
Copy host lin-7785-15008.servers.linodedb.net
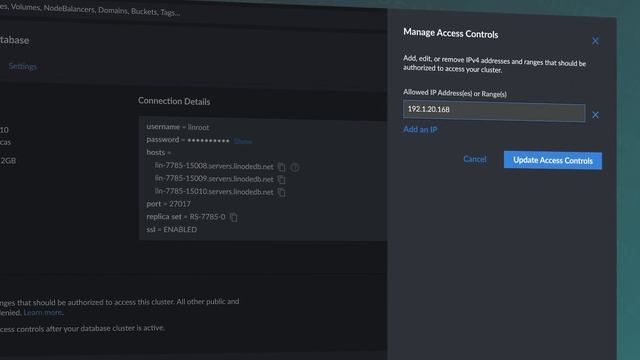click(281, 167)
